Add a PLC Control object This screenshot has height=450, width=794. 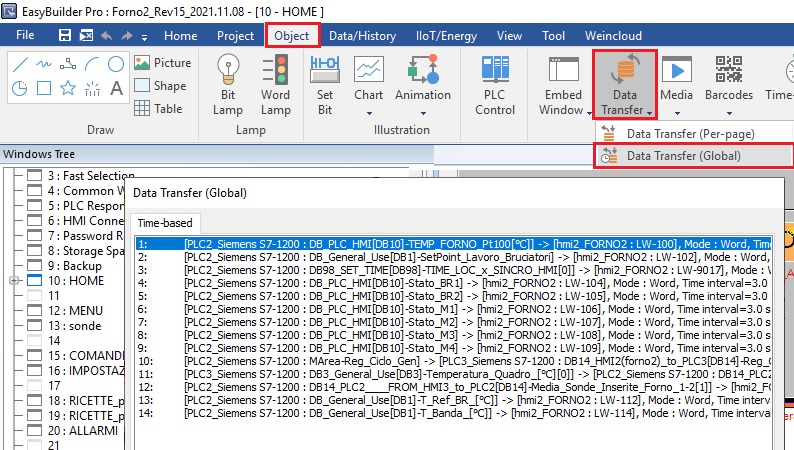click(495, 85)
